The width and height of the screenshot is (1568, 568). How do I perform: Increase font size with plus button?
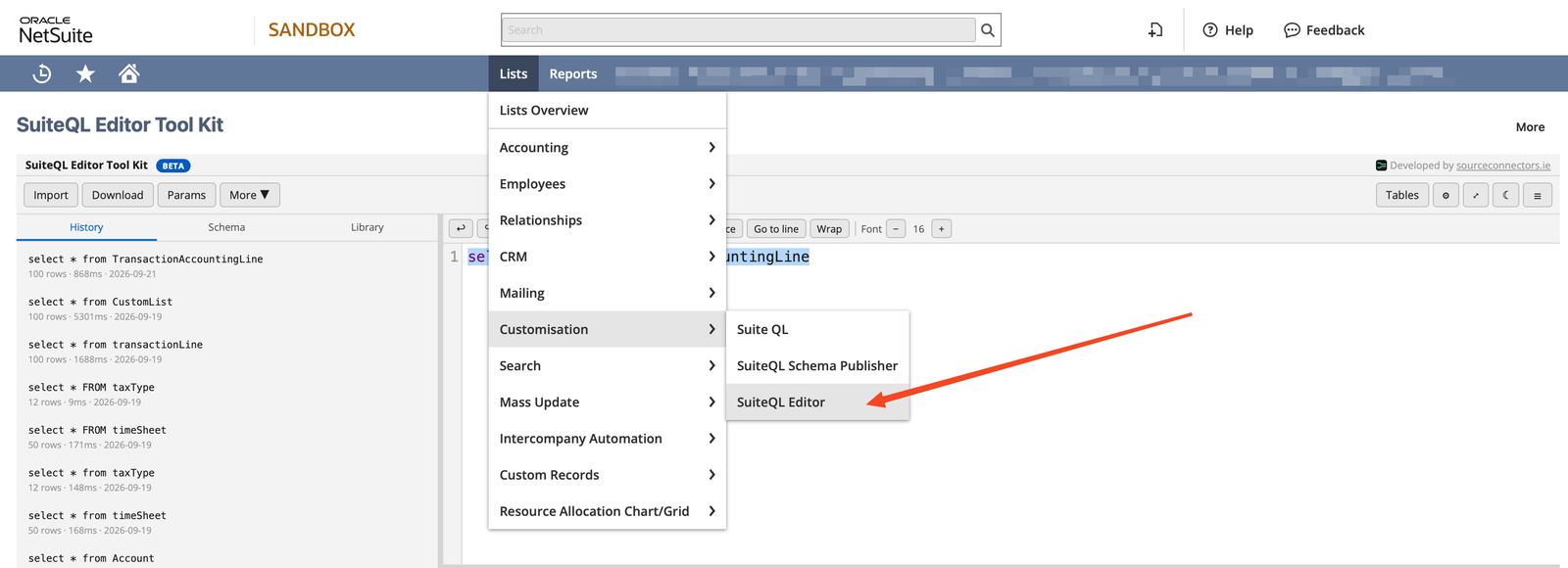941,229
